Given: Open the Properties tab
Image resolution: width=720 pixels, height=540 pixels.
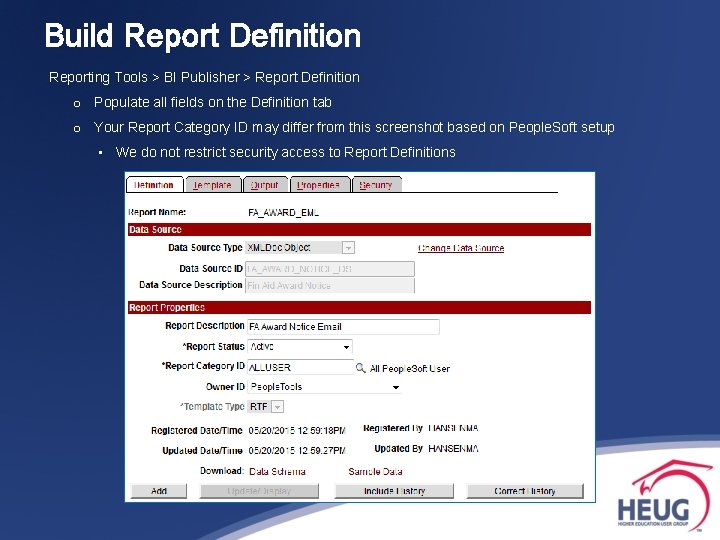Looking at the screenshot, I should point(319,185).
